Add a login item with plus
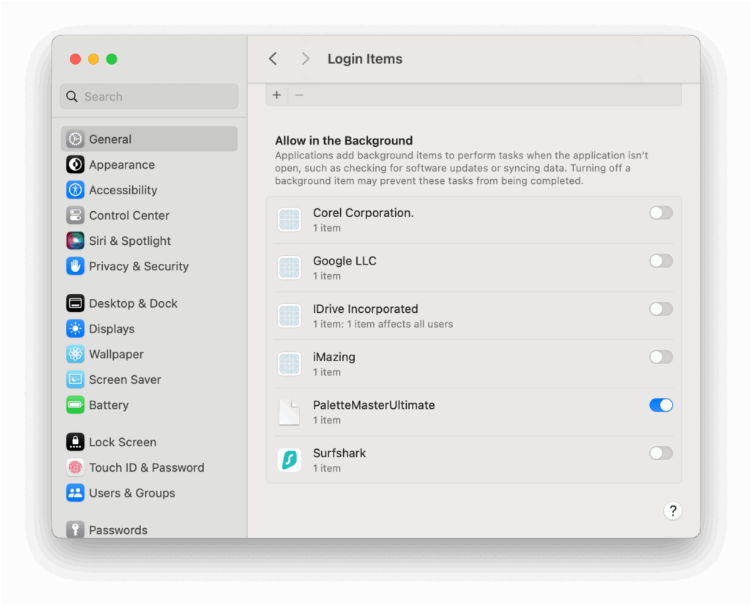The height and width of the screenshot is (606, 751). 277,95
